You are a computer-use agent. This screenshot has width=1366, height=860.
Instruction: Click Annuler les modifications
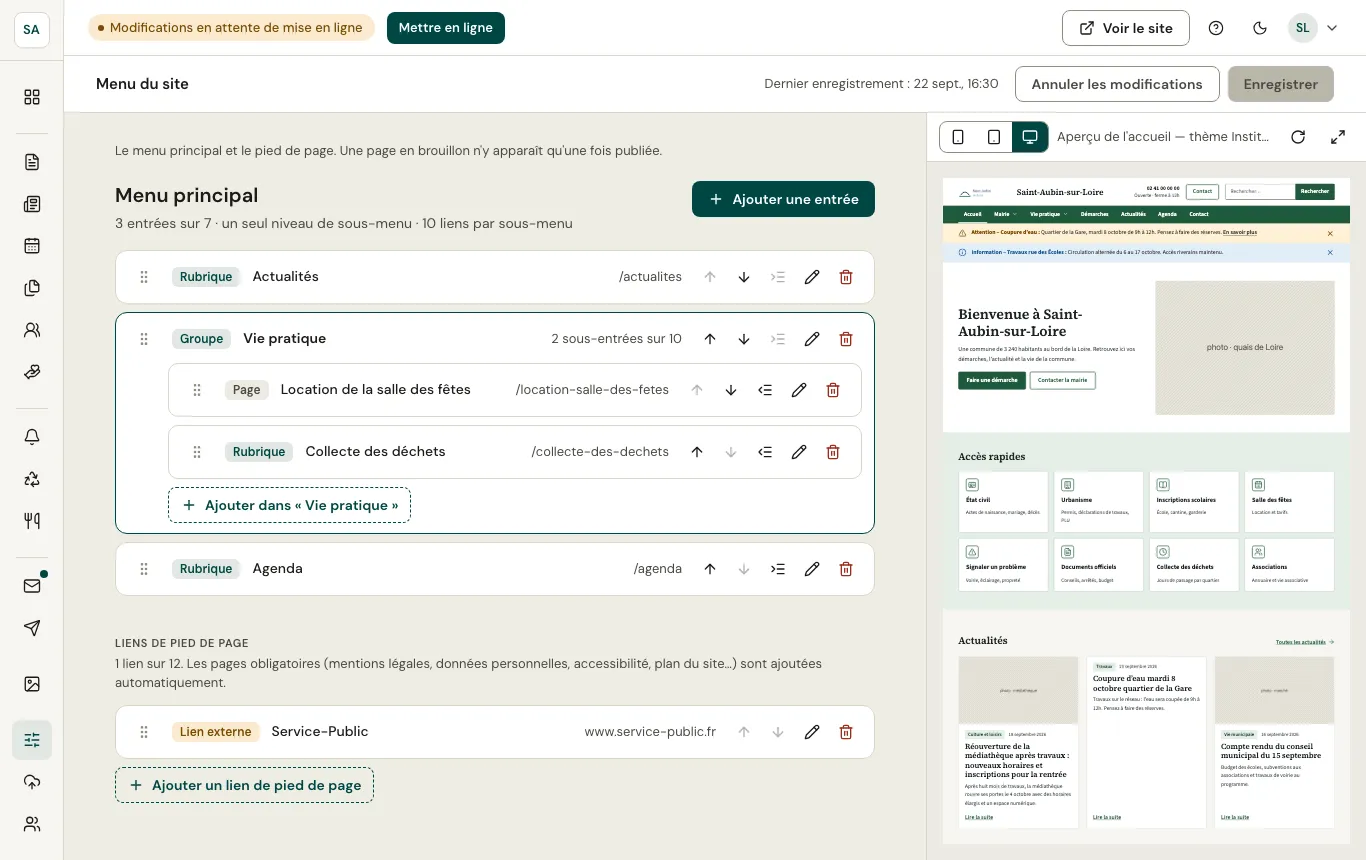[x=1117, y=84]
